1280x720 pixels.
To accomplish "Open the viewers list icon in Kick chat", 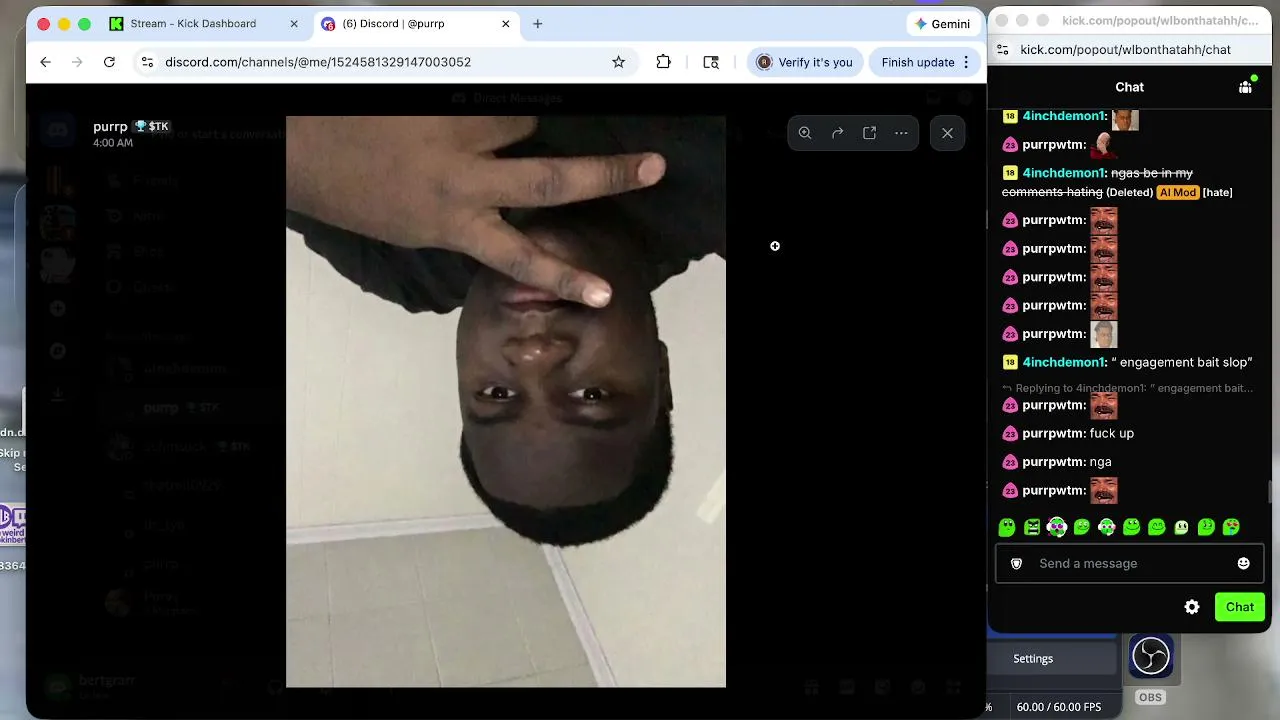I will (x=1245, y=87).
